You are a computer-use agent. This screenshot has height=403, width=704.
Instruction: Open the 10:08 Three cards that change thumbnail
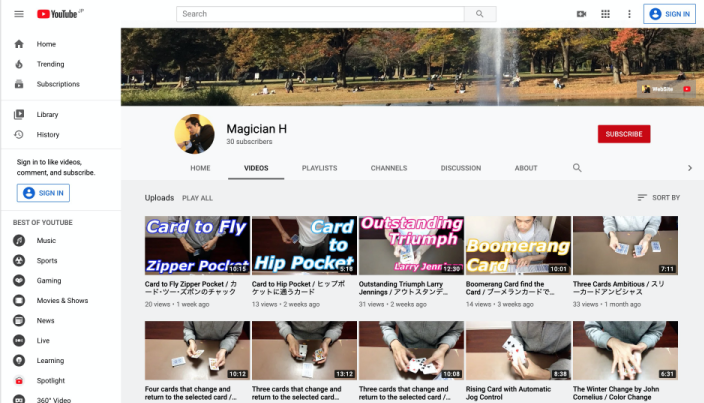[x=411, y=350]
